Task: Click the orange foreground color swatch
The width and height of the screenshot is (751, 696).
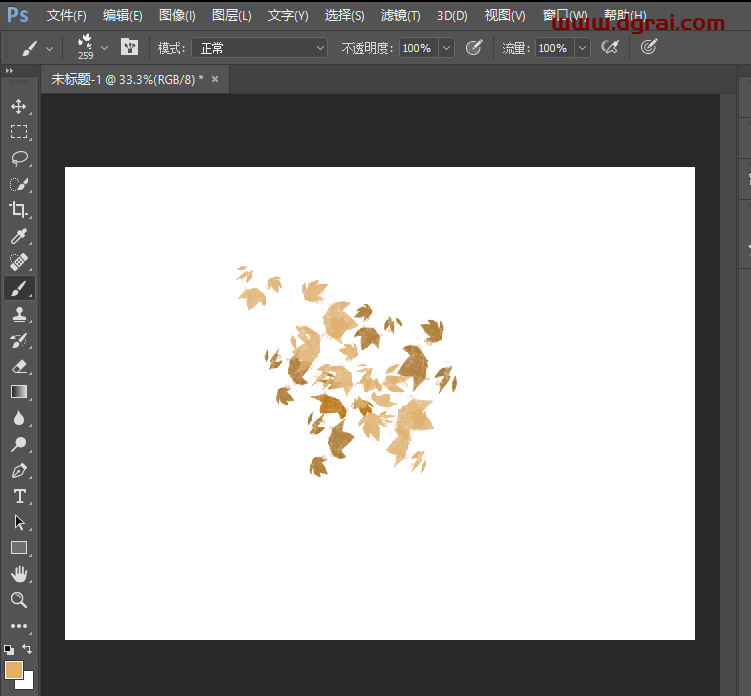Action: pos(13,670)
